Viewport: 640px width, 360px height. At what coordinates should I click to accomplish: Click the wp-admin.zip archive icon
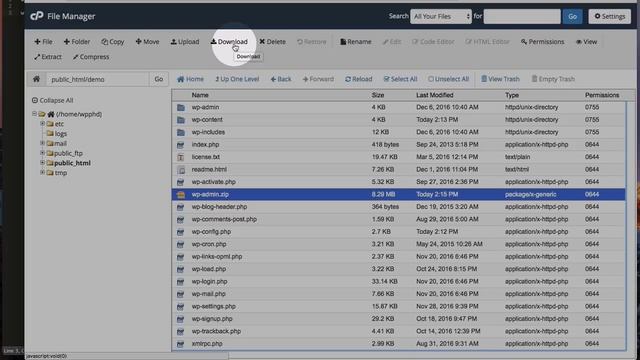[181, 195]
